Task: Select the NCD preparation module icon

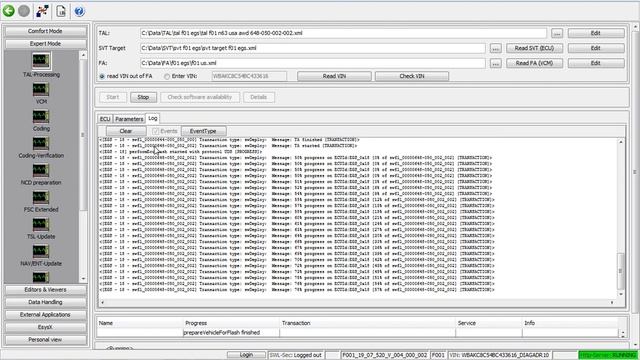Action: click(x=41, y=170)
